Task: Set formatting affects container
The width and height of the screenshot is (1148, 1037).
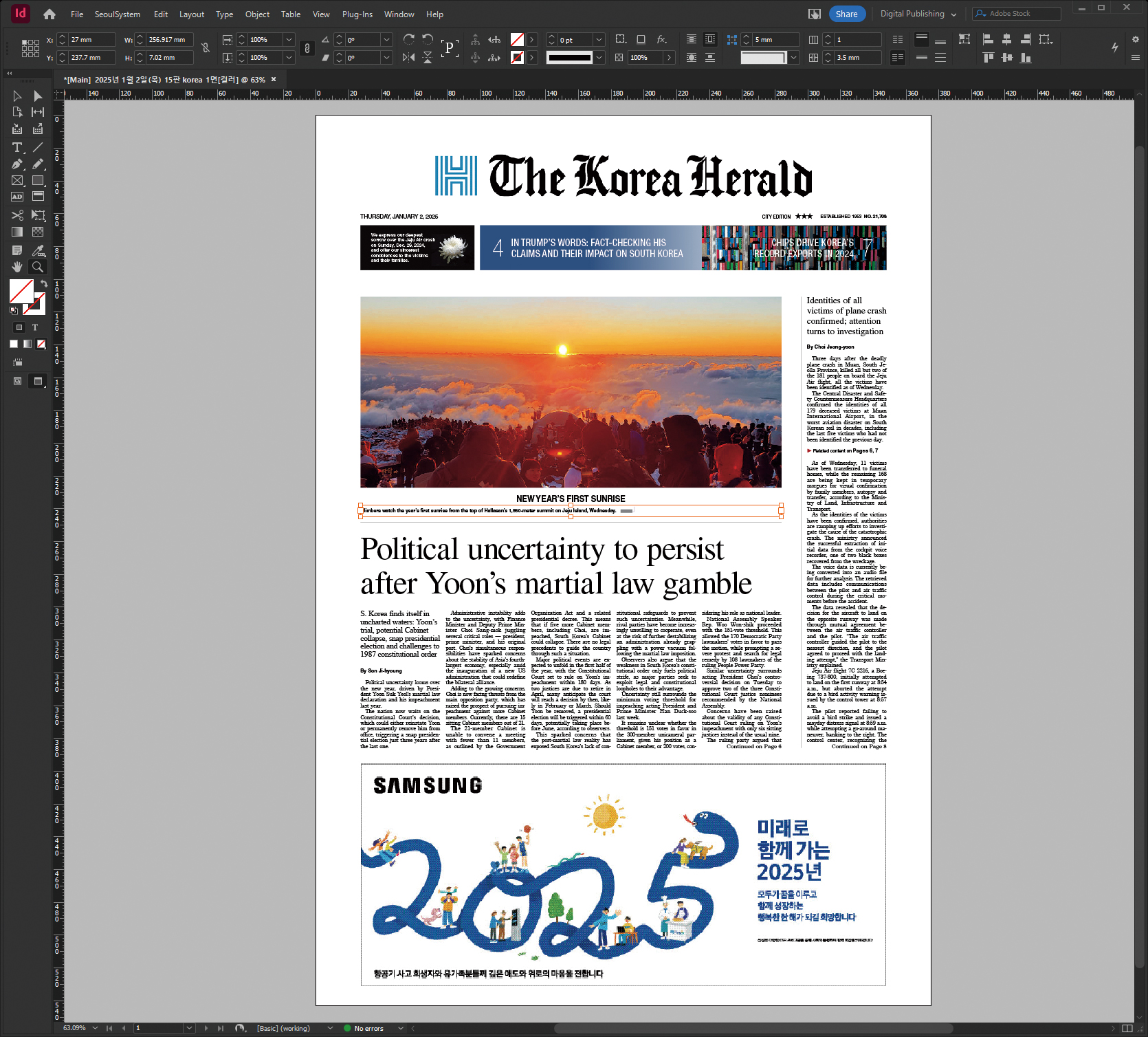Action: [19, 327]
